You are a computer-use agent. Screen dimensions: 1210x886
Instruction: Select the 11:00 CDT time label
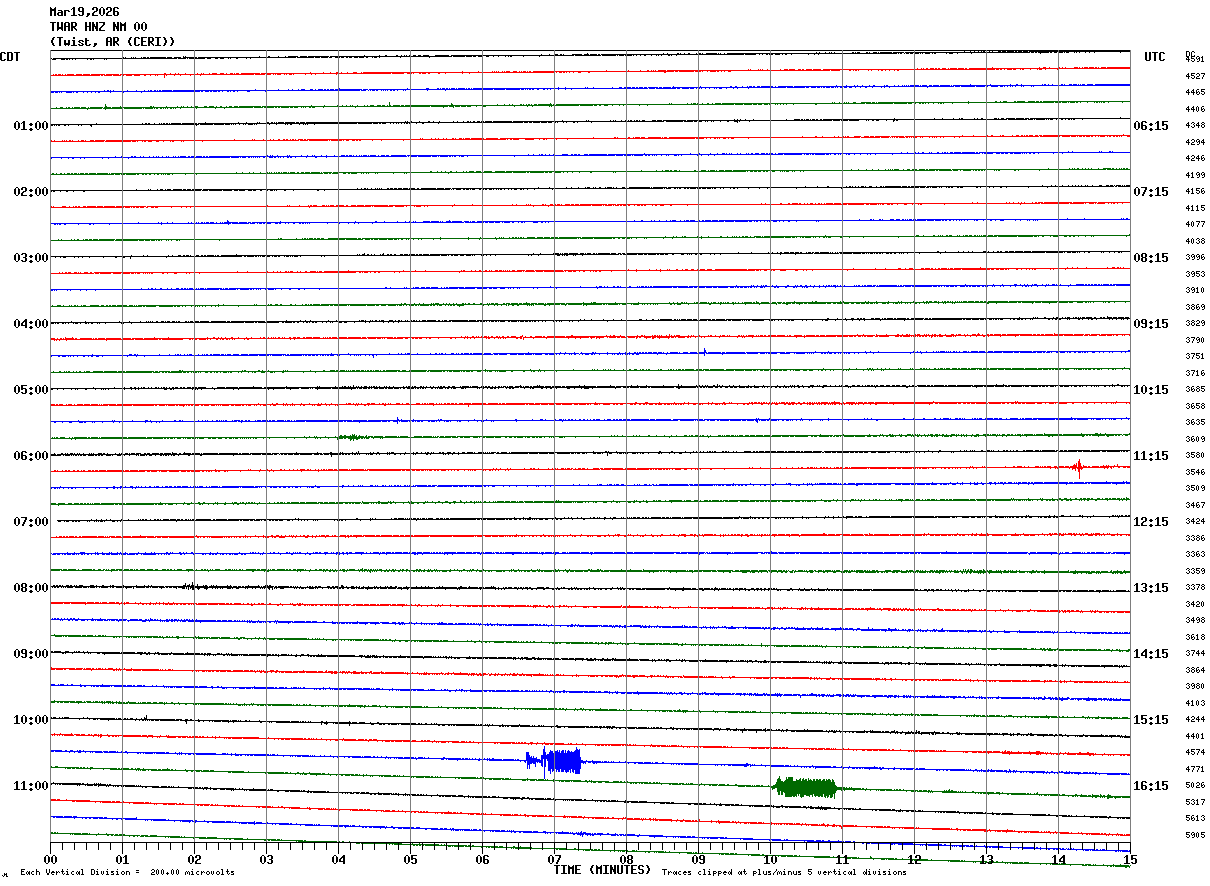(x=30, y=786)
